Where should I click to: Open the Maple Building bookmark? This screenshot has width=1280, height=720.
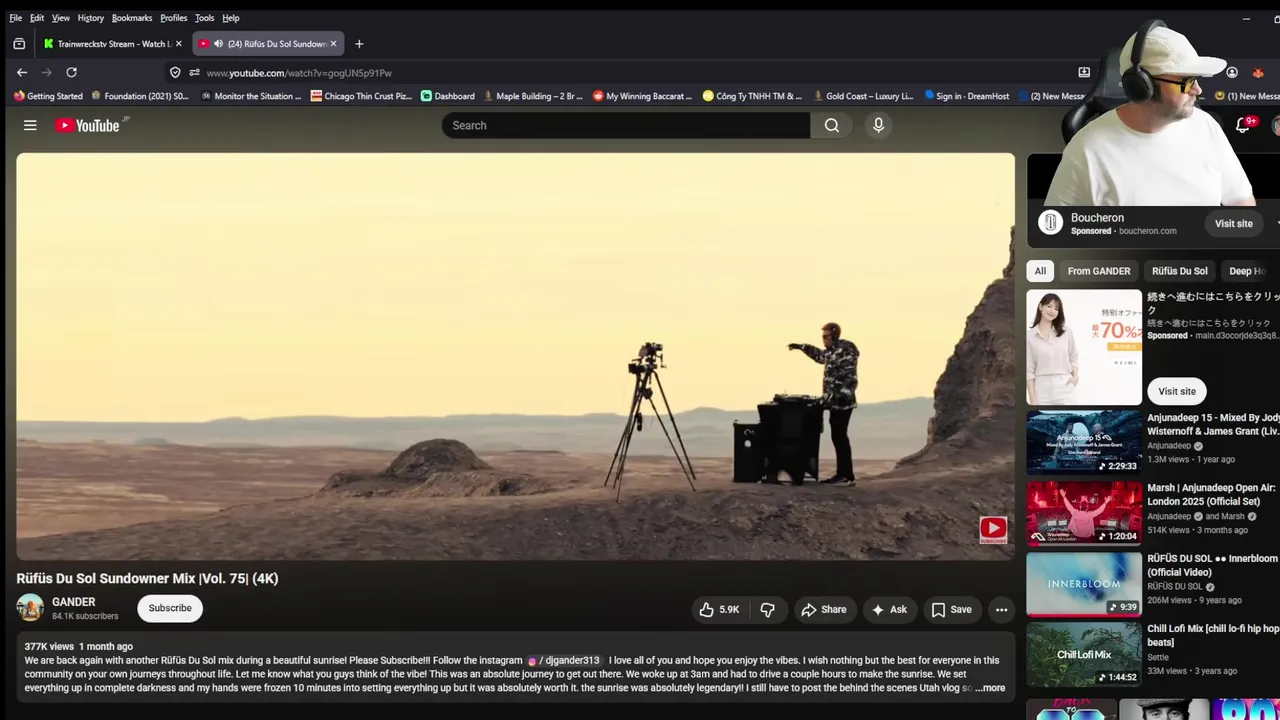pyautogui.click(x=533, y=96)
